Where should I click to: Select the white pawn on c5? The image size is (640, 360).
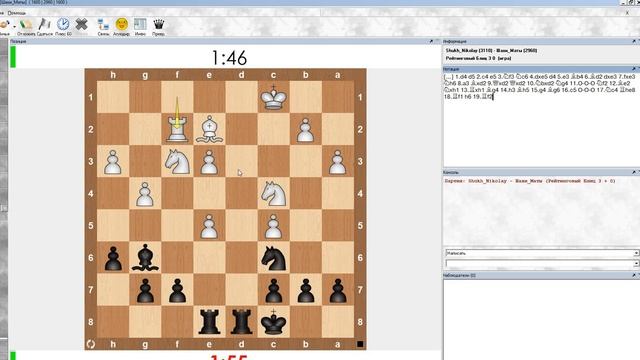point(273,227)
